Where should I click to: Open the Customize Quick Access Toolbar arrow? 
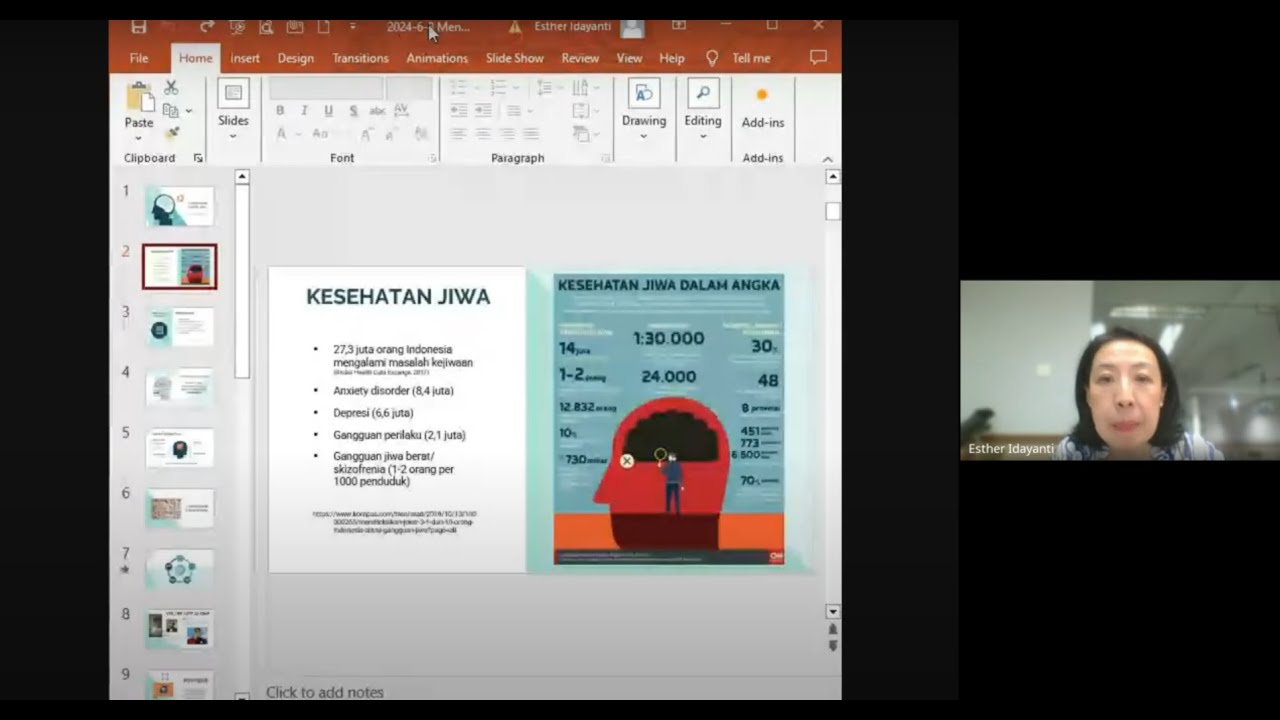353,26
